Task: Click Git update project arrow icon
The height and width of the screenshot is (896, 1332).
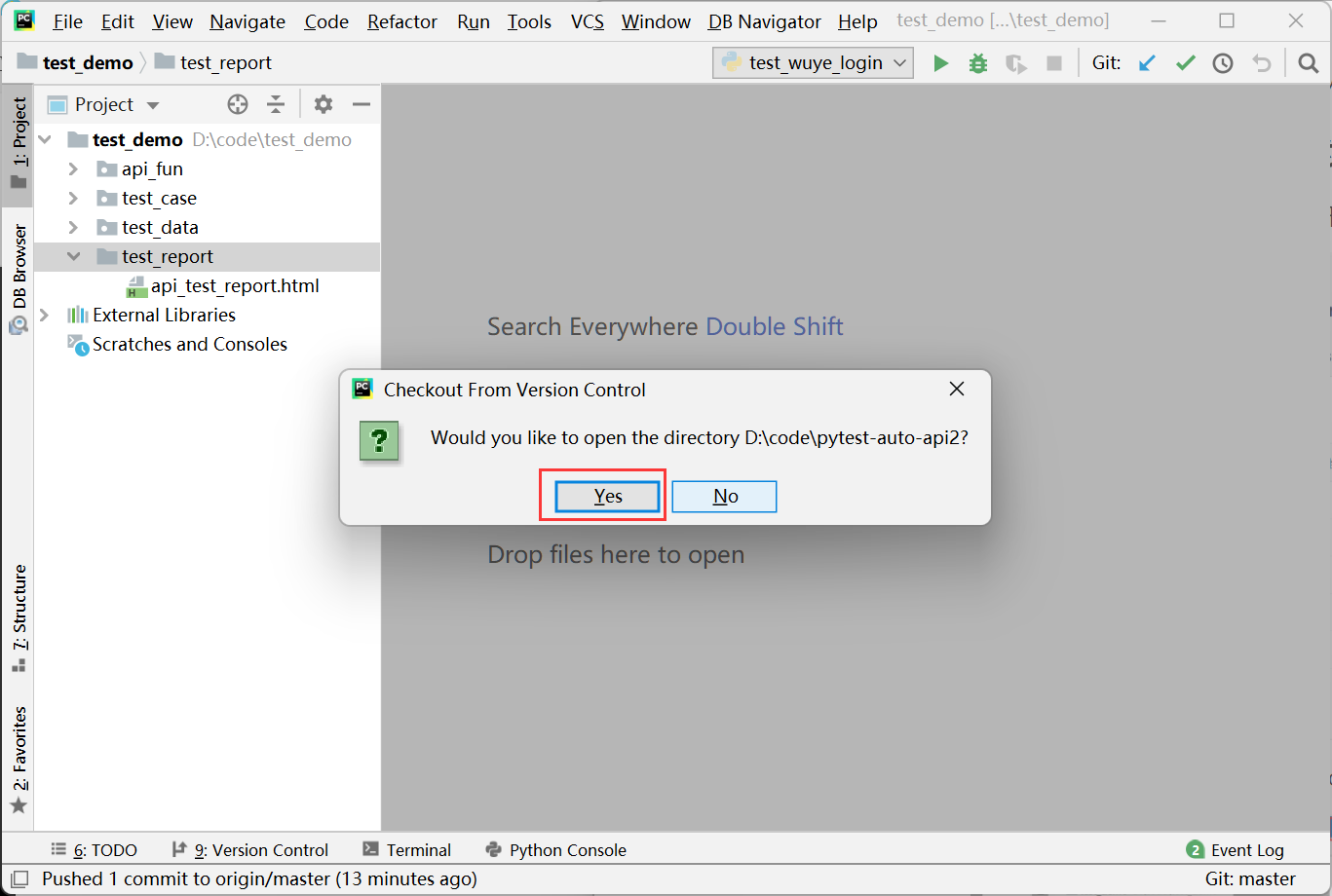Action: [x=1147, y=63]
